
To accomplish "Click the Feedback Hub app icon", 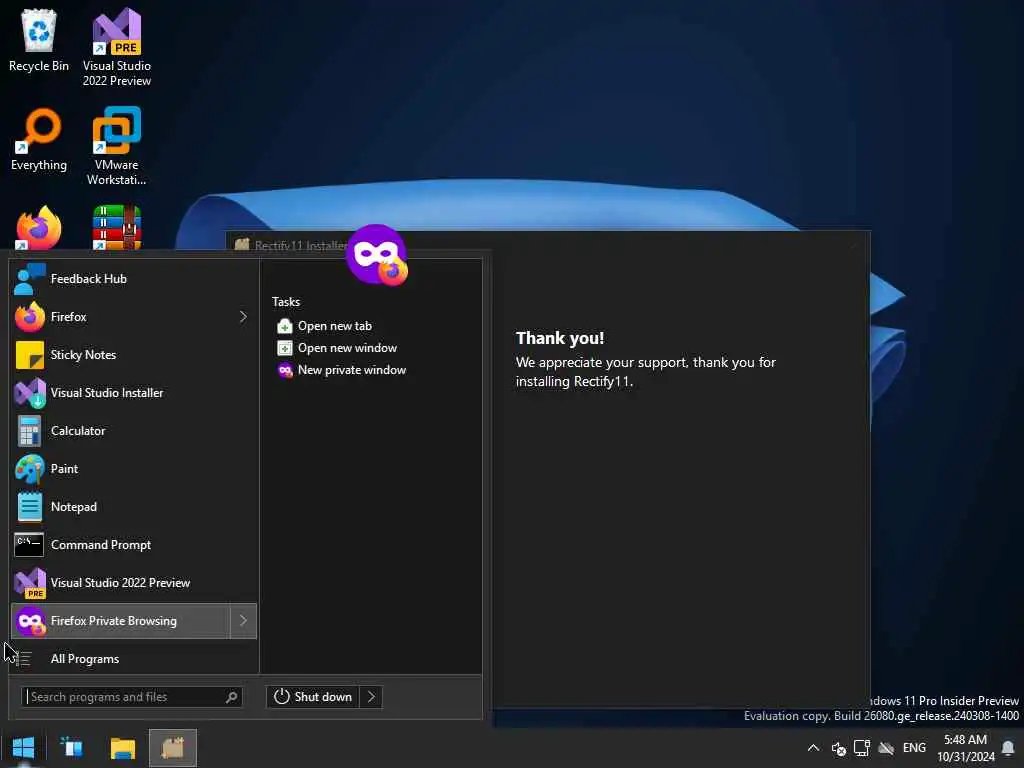I will (x=29, y=279).
